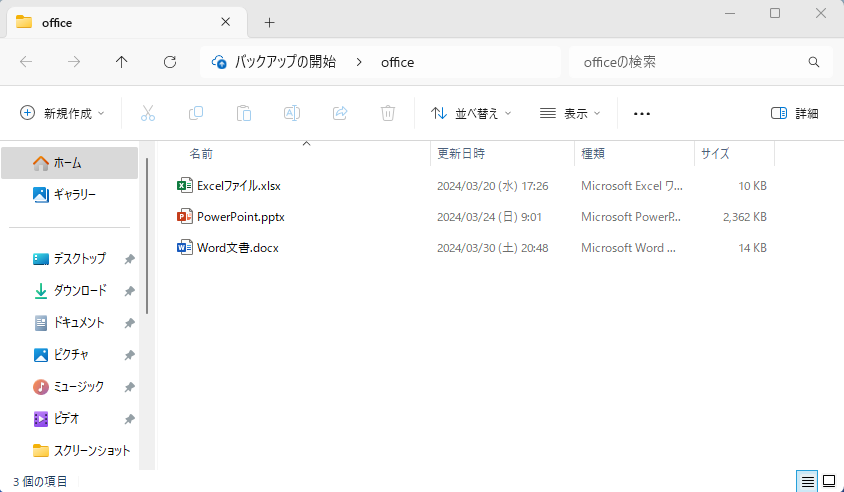Click the cloud backup icon in address bar

tap(219, 62)
